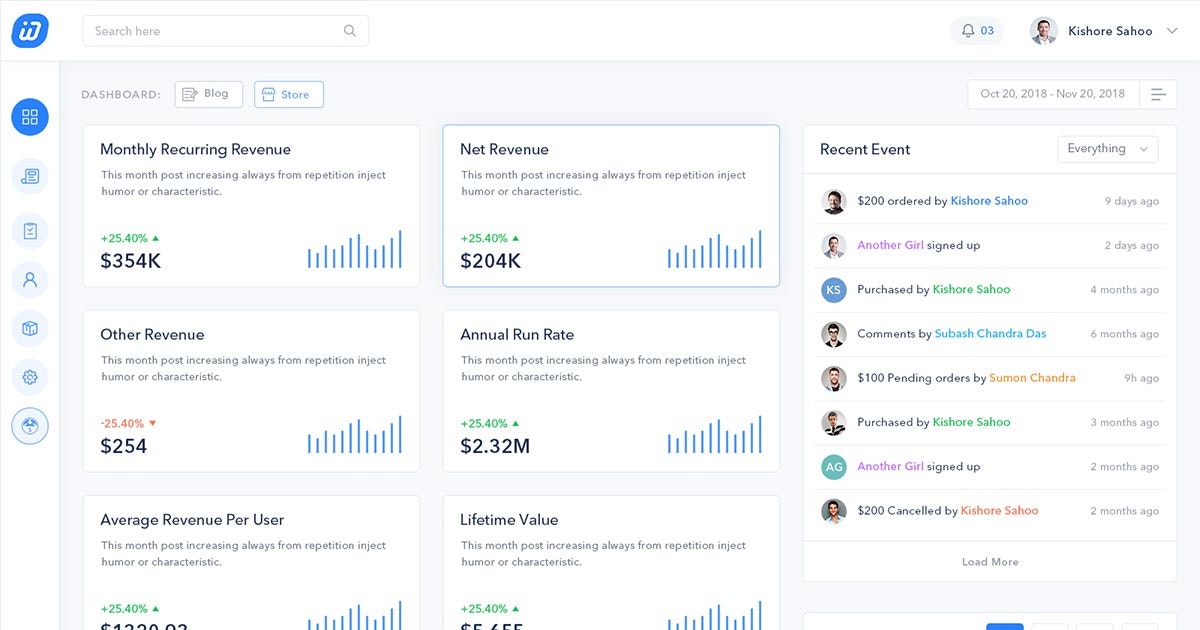
Task: Focus the Search here input field
Action: coord(225,31)
